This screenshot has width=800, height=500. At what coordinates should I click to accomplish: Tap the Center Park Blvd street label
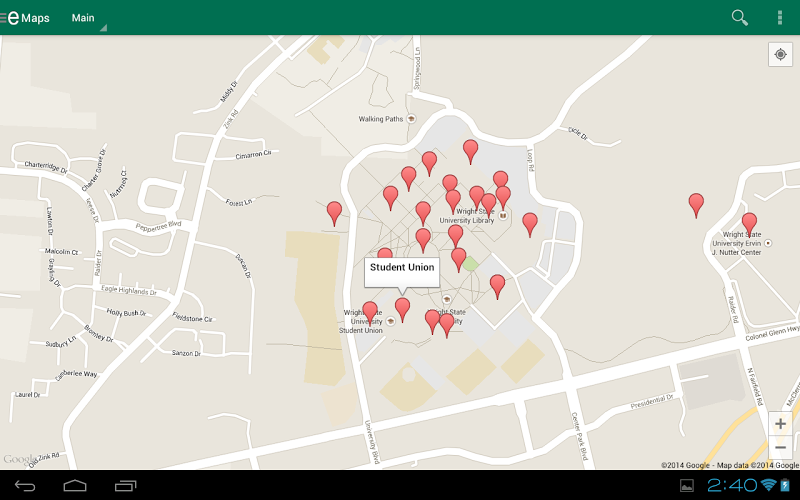point(581,436)
